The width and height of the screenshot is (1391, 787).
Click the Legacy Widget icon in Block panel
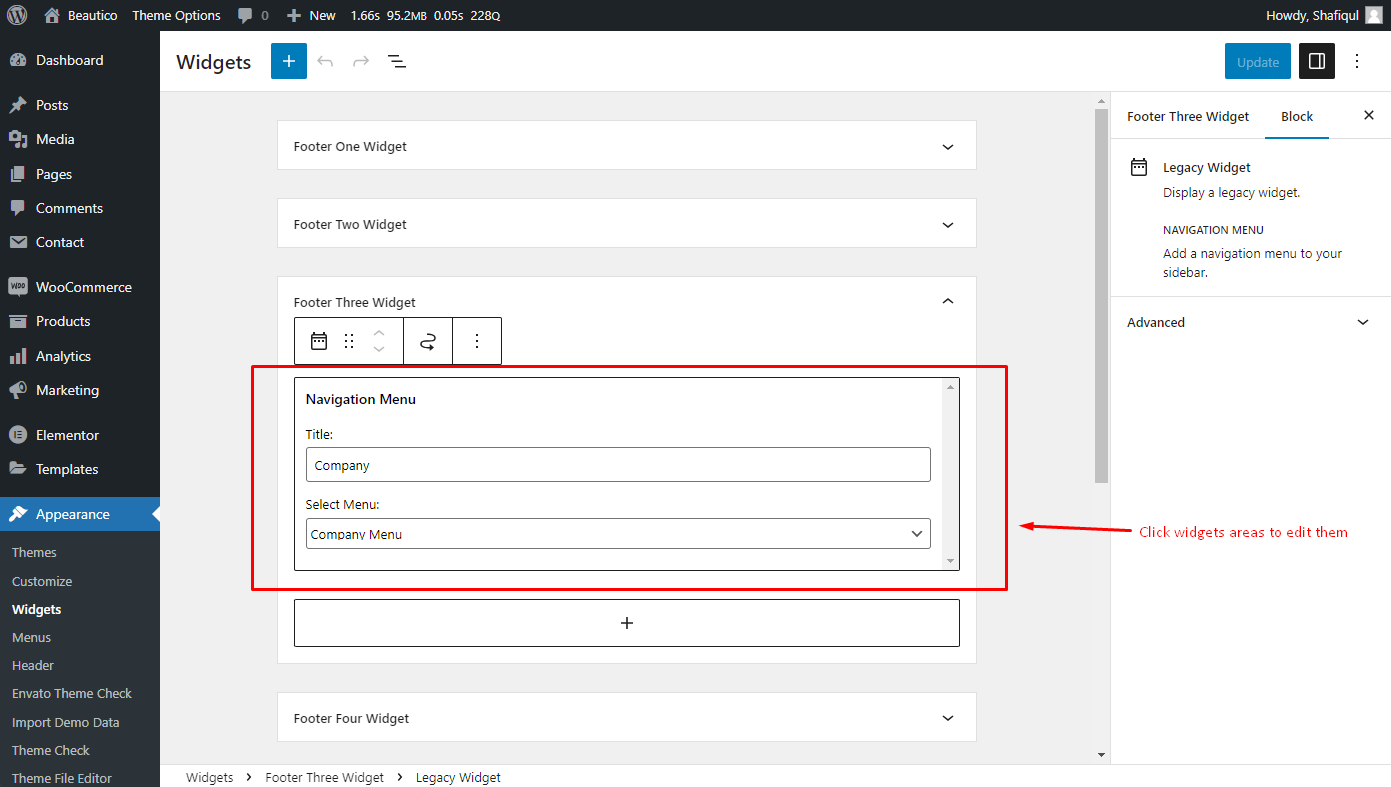coord(1139,167)
